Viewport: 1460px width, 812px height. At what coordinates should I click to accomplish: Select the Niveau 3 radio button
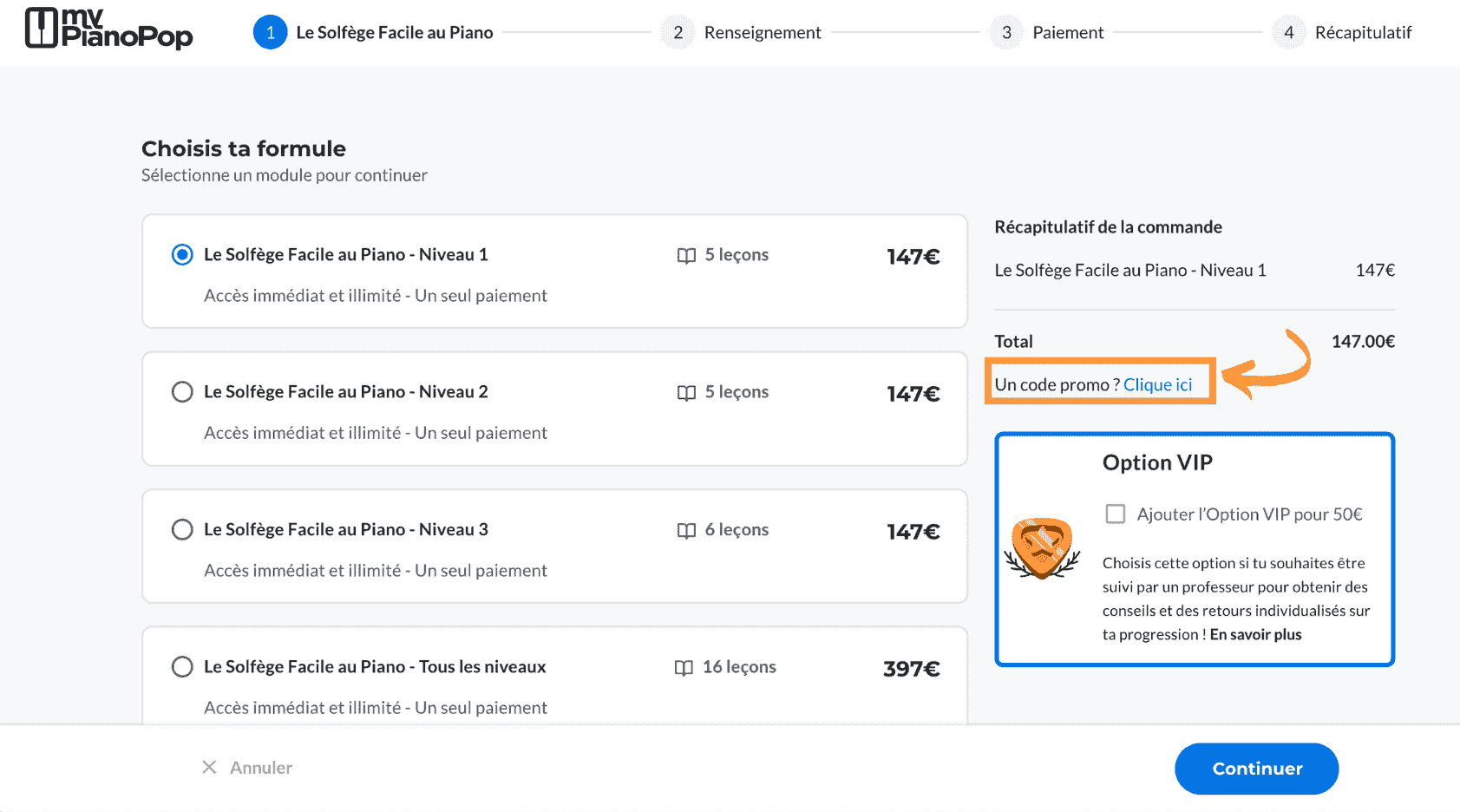(182, 529)
